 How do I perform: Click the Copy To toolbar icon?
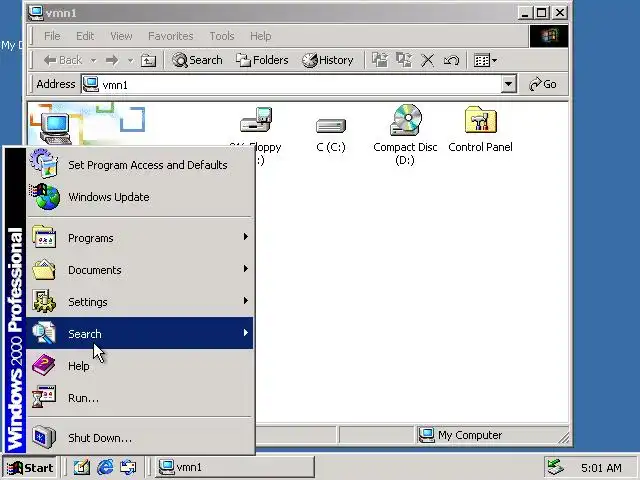[404, 60]
